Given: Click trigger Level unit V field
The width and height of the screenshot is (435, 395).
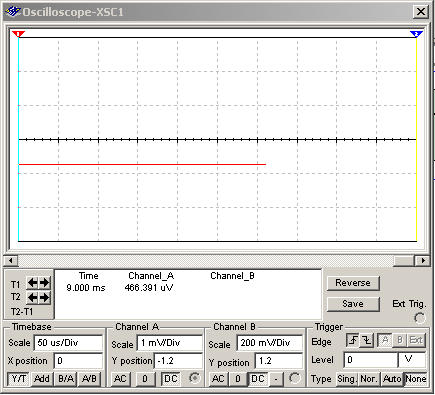Looking at the screenshot, I should (412, 360).
